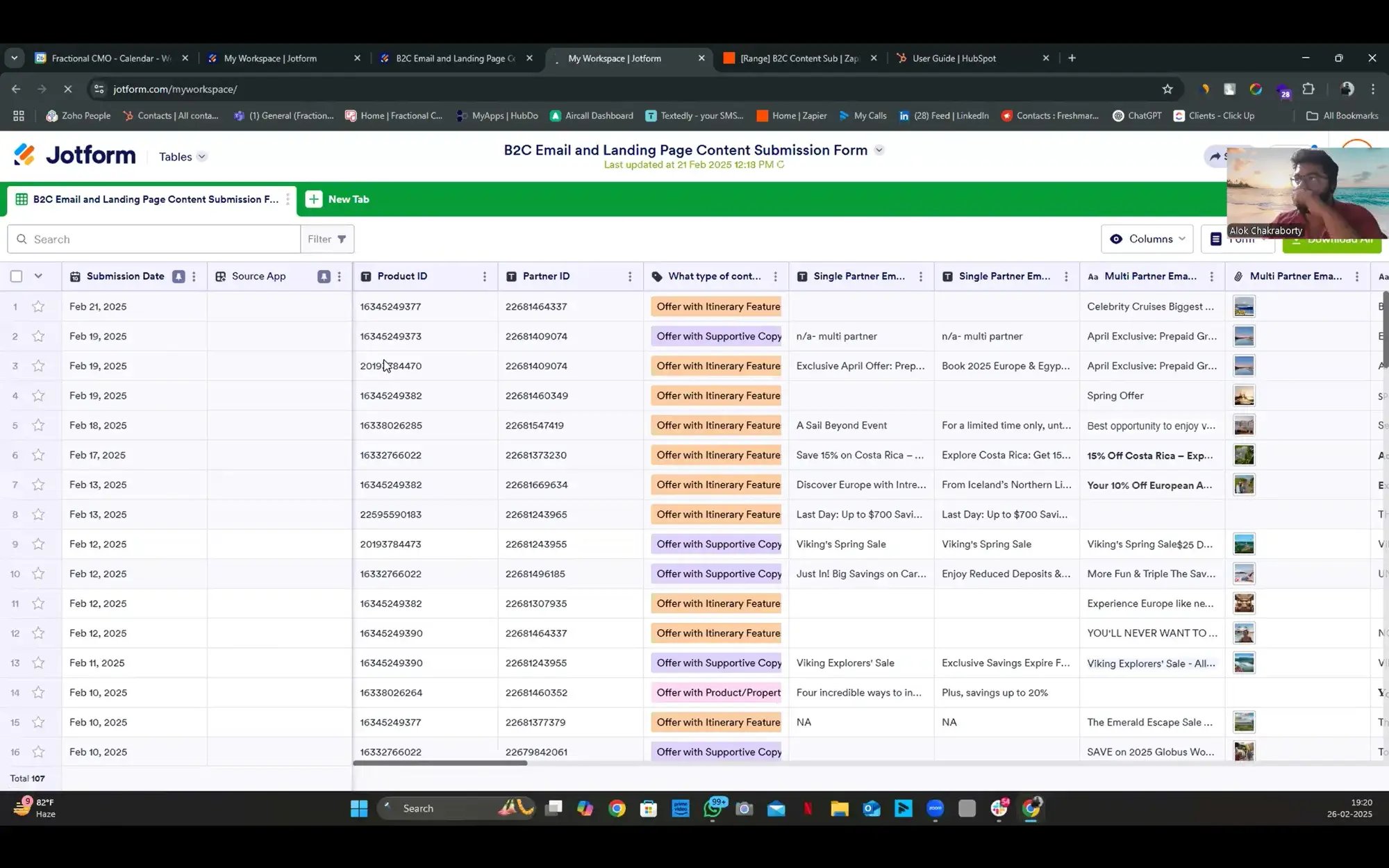Image resolution: width=1389 pixels, height=868 pixels.
Task: Click the refresh icon beside last updated time
Action: pyautogui.click(x=781, y=165)
